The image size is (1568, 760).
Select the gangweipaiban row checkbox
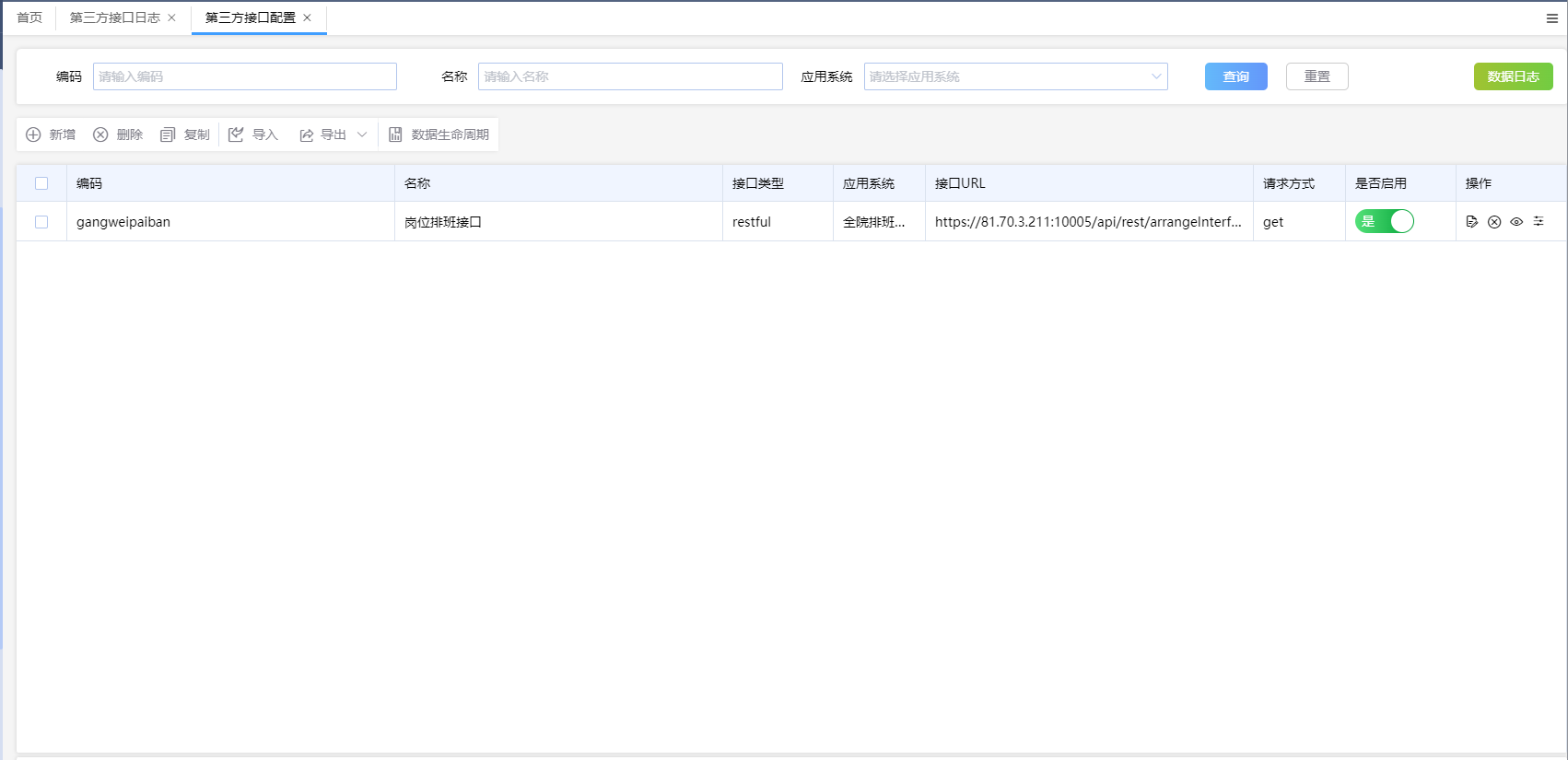point(41,222)
